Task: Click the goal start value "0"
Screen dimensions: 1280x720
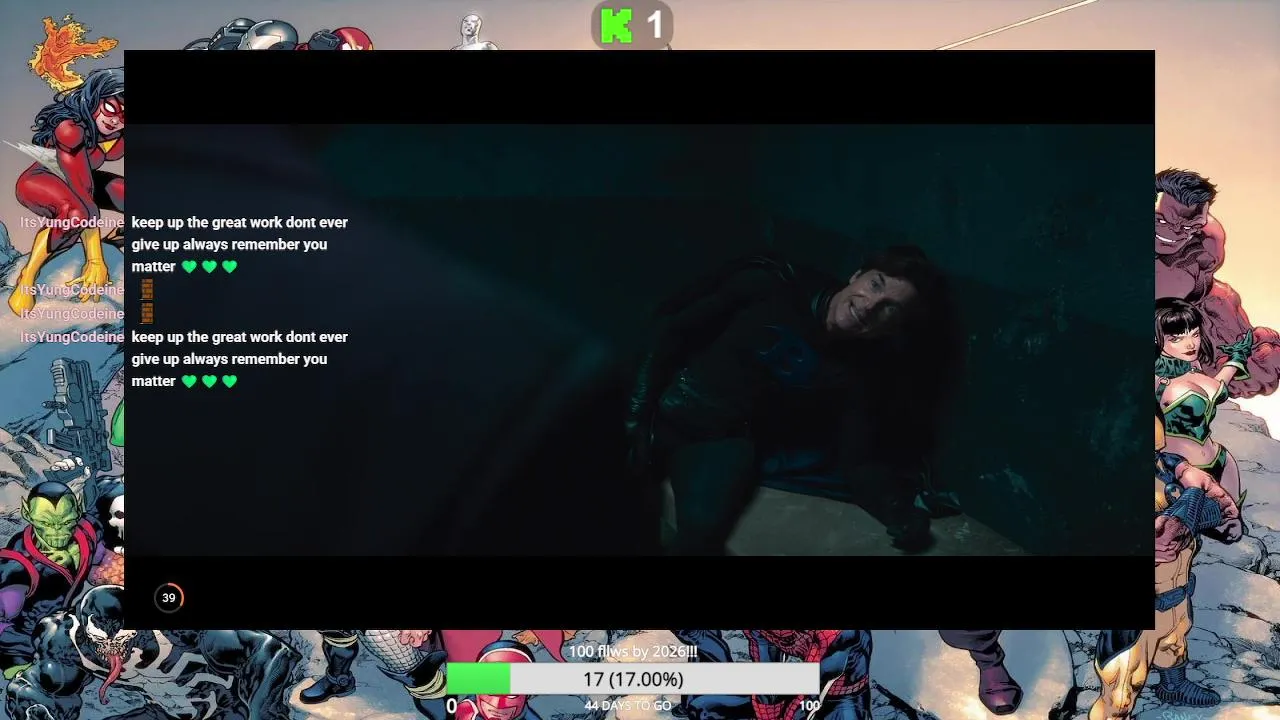Action: pyautogui.click(x=451, y=707)
